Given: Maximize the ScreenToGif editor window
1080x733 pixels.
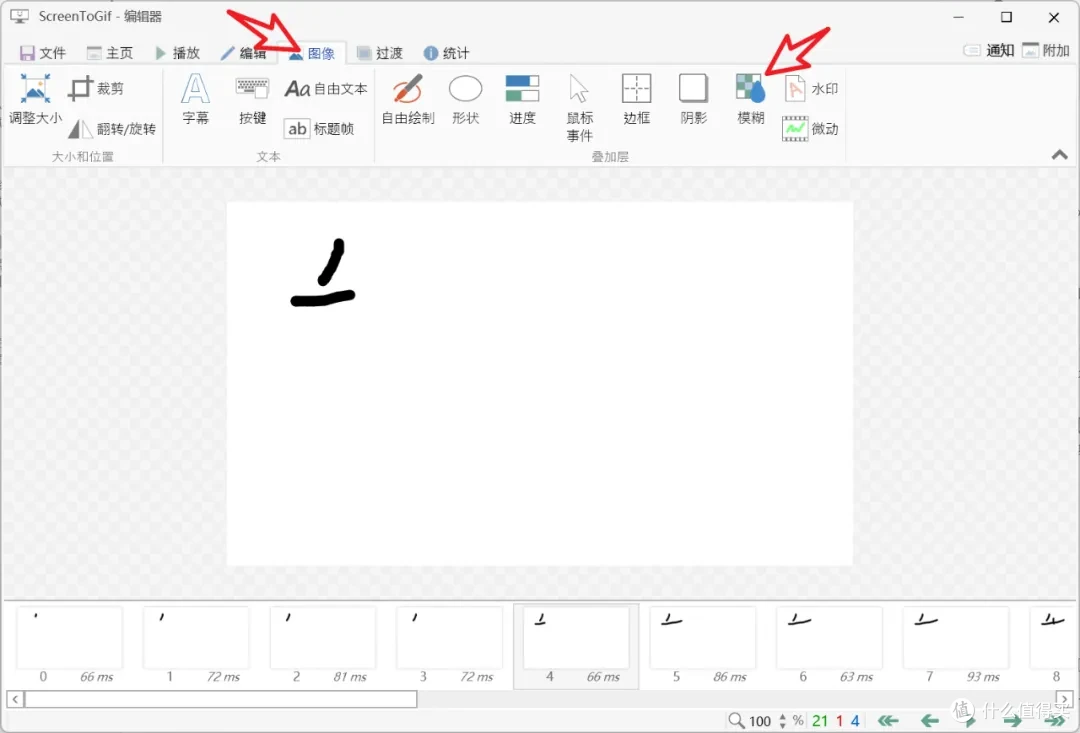Looking at the screenshot, I should point(1006,17).
